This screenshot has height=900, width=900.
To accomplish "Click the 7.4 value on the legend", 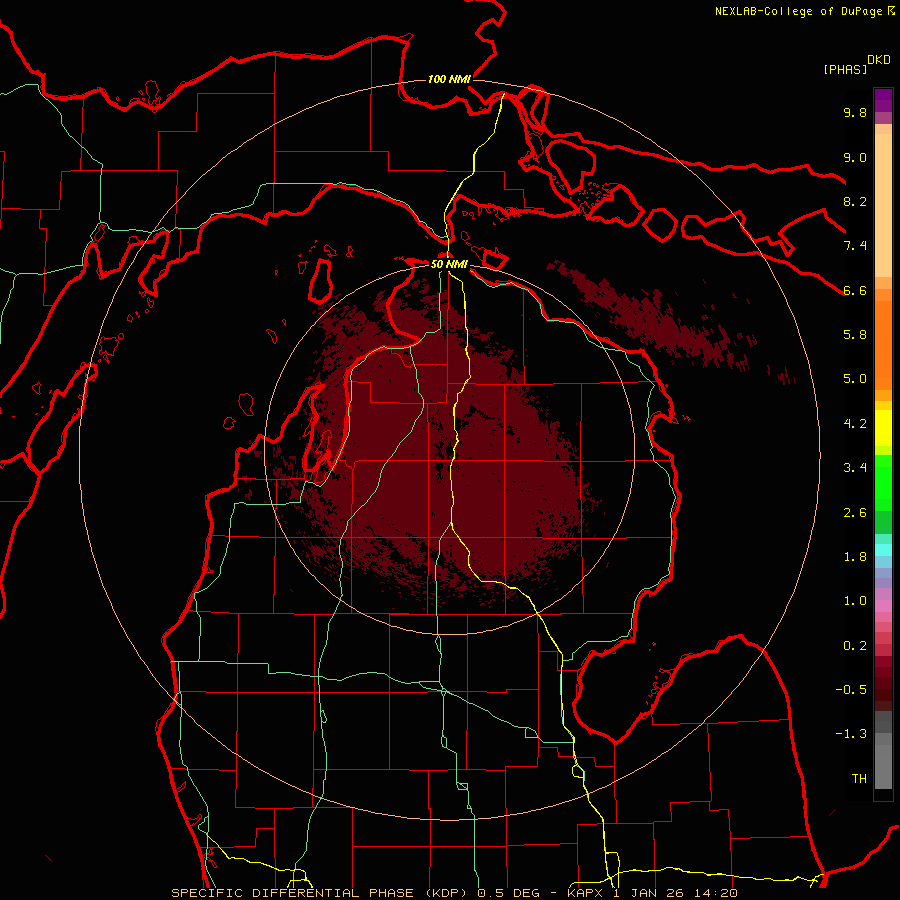I will [855, 246].
